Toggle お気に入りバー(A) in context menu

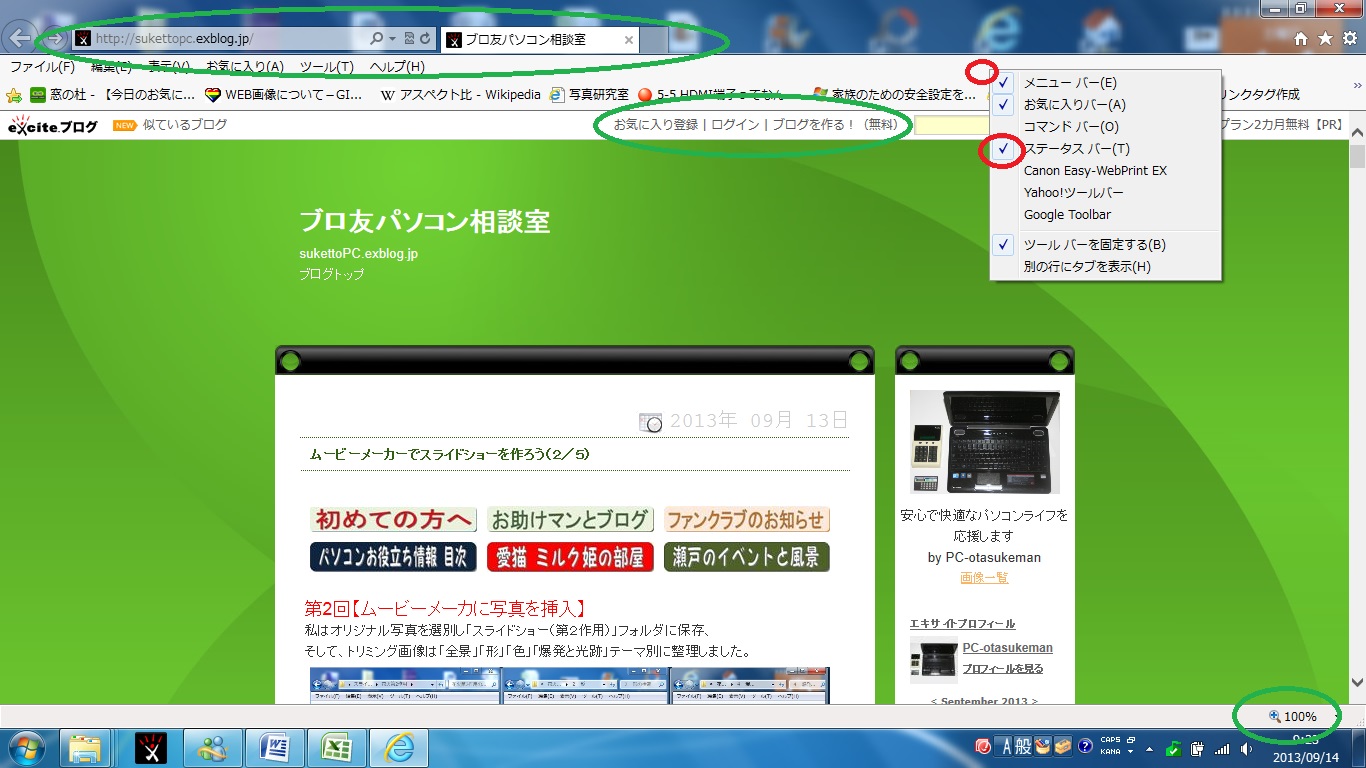pyautogui.click(x=1105, y=105)
